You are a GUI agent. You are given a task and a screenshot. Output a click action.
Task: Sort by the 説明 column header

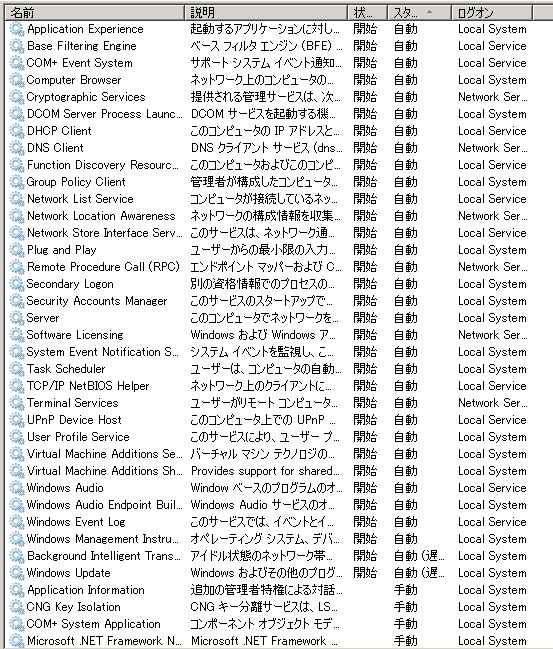266,13
